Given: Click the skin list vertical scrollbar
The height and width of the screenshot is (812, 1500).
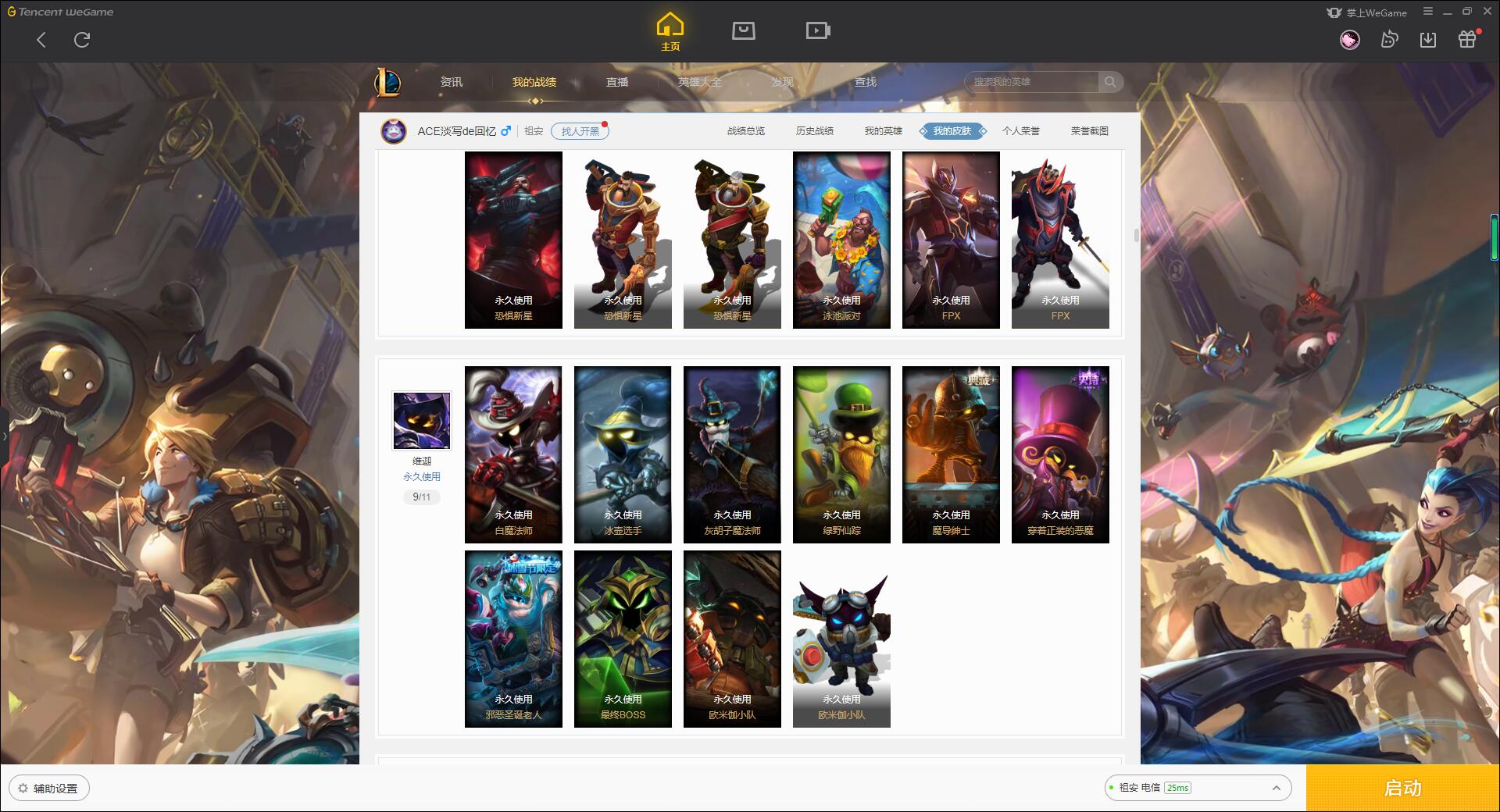Looking at the screenshot, I should tap(1136, 235).
